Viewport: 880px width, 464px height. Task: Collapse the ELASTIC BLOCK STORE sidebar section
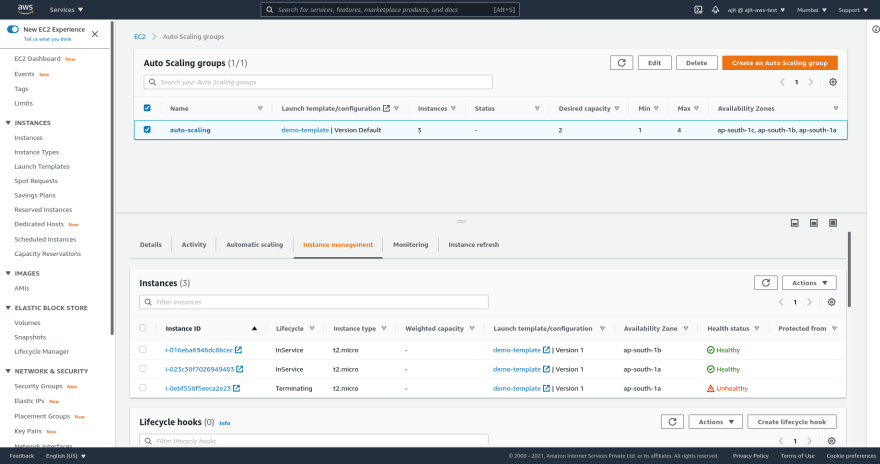pos(8,307)
